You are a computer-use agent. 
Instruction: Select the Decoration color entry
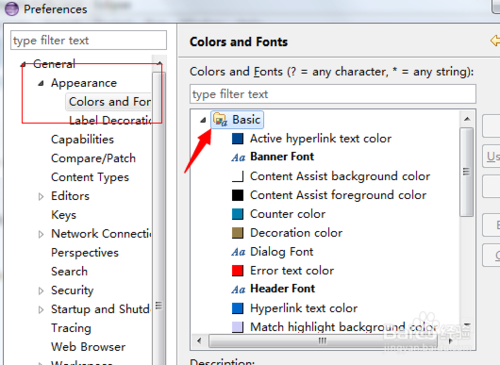[x=296, y=233]
